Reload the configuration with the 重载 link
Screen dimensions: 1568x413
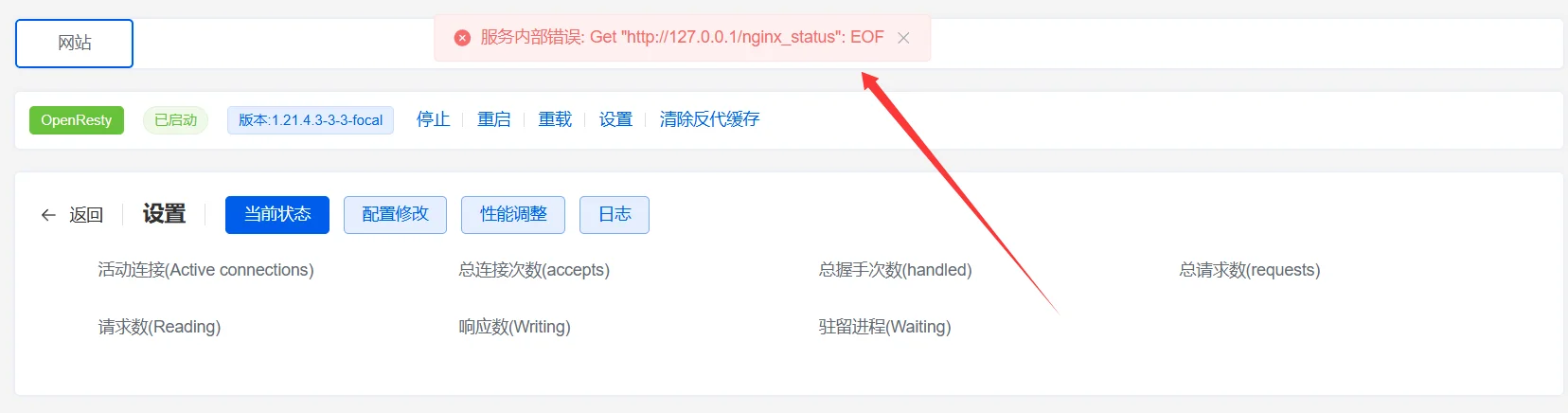tap(555, 119)
